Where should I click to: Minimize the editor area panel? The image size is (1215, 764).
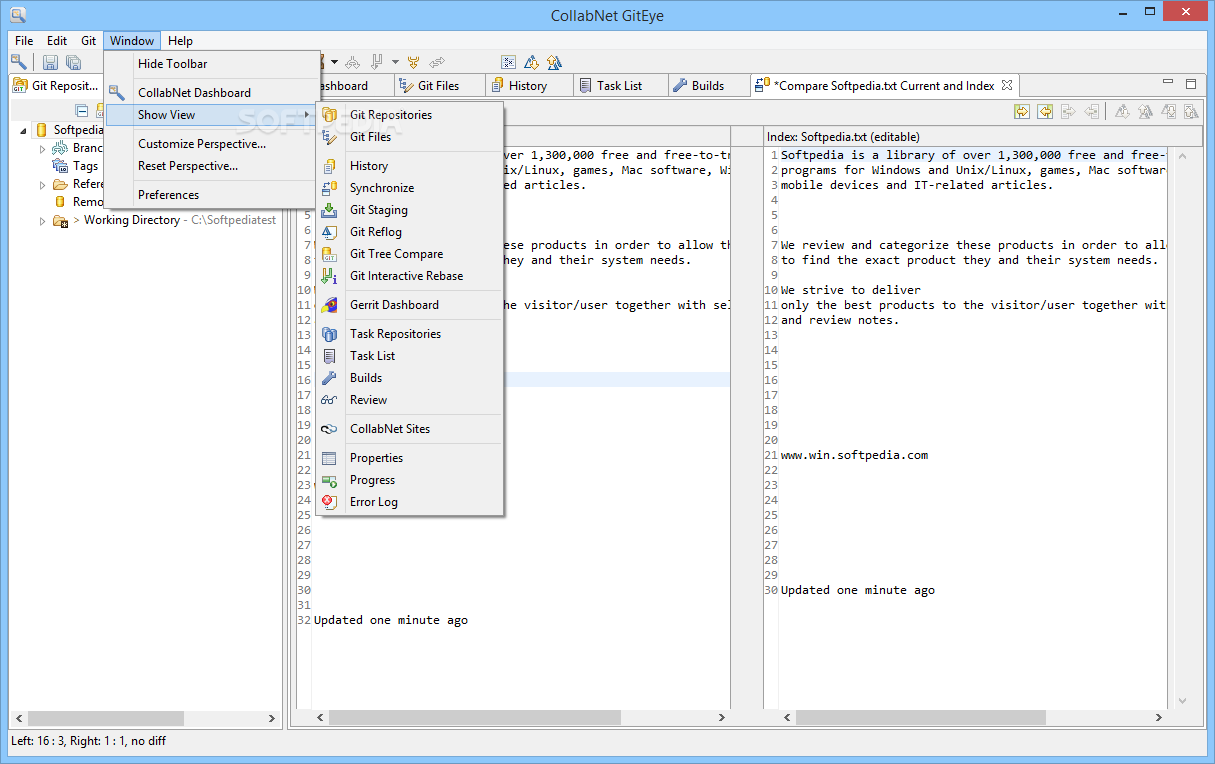(x=1167, y=83)
